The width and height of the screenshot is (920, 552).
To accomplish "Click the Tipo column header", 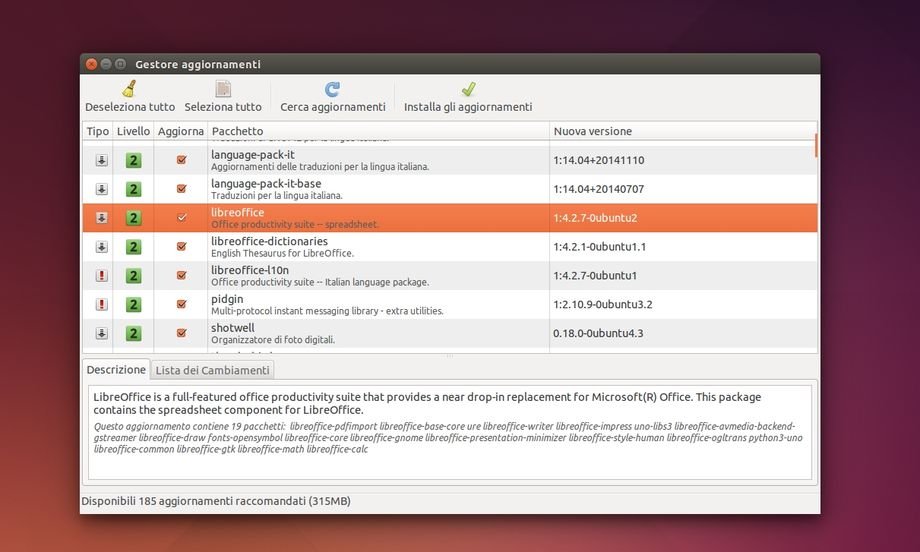I will click(x=97, y=131).
